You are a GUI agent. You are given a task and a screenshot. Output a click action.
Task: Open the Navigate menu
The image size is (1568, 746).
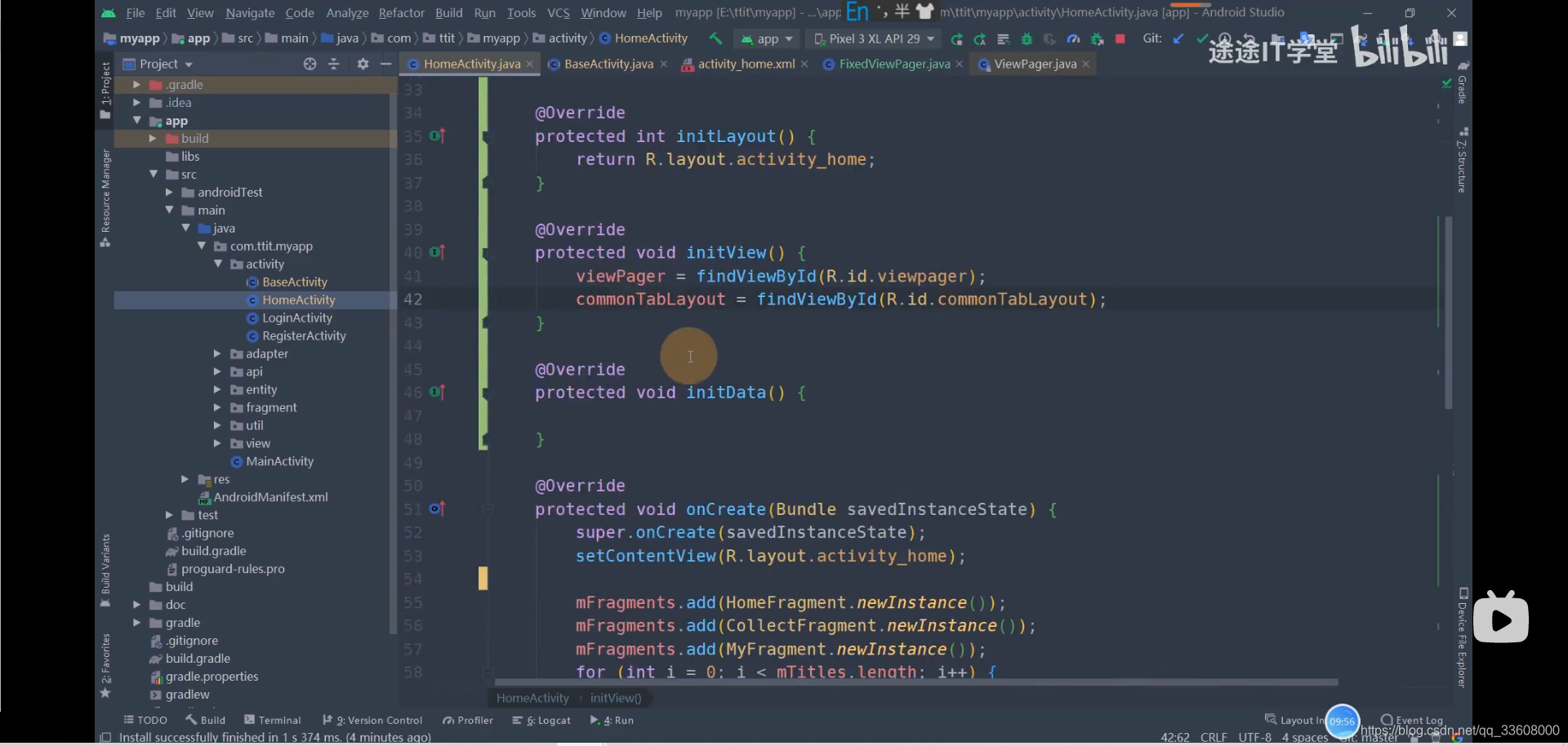click(250, 13)
